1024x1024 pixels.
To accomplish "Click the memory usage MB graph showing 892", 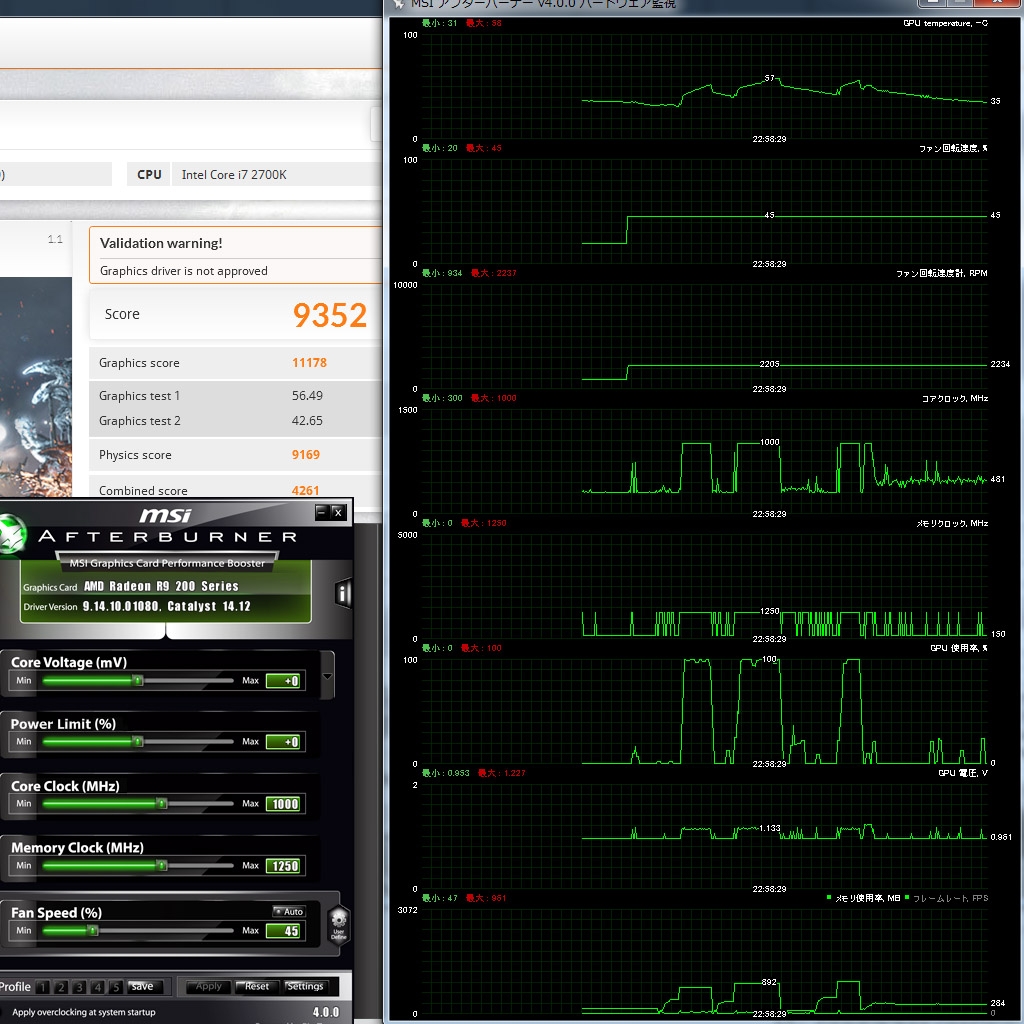I will click(x=705, y=961).
